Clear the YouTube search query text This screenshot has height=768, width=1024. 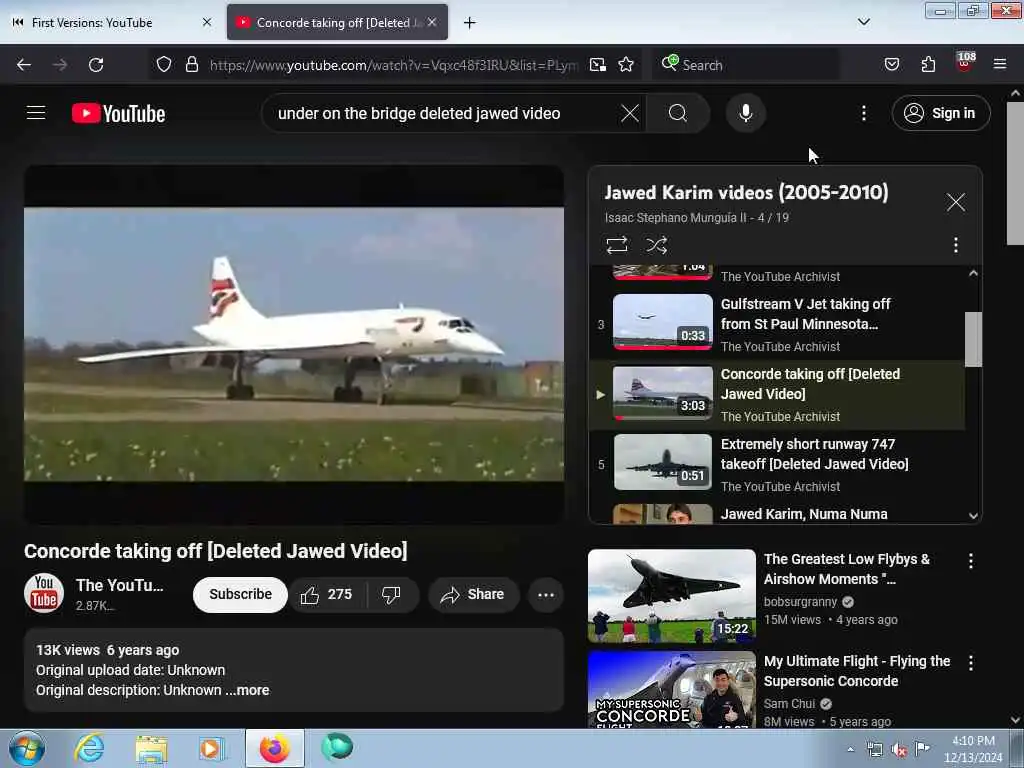(630, 113)
